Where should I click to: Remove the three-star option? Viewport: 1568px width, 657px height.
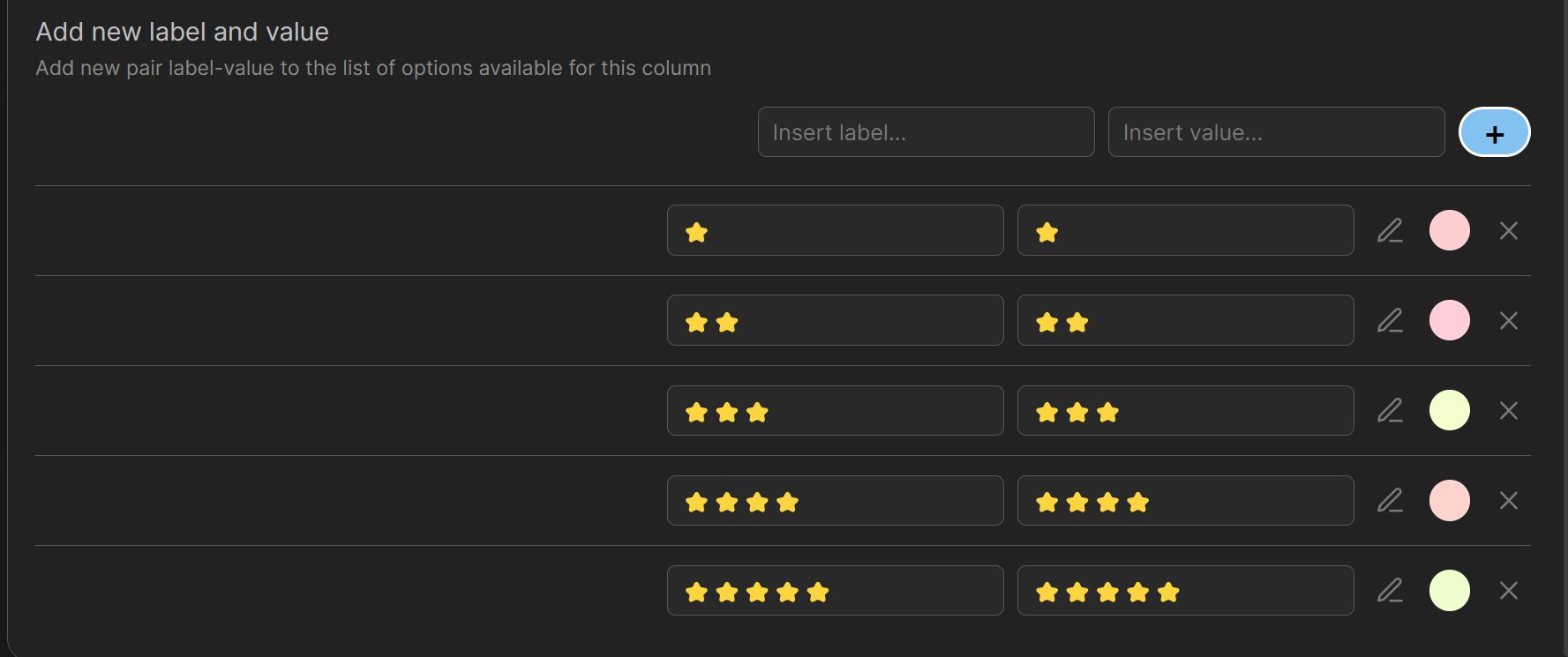(x=1508, y=410)
